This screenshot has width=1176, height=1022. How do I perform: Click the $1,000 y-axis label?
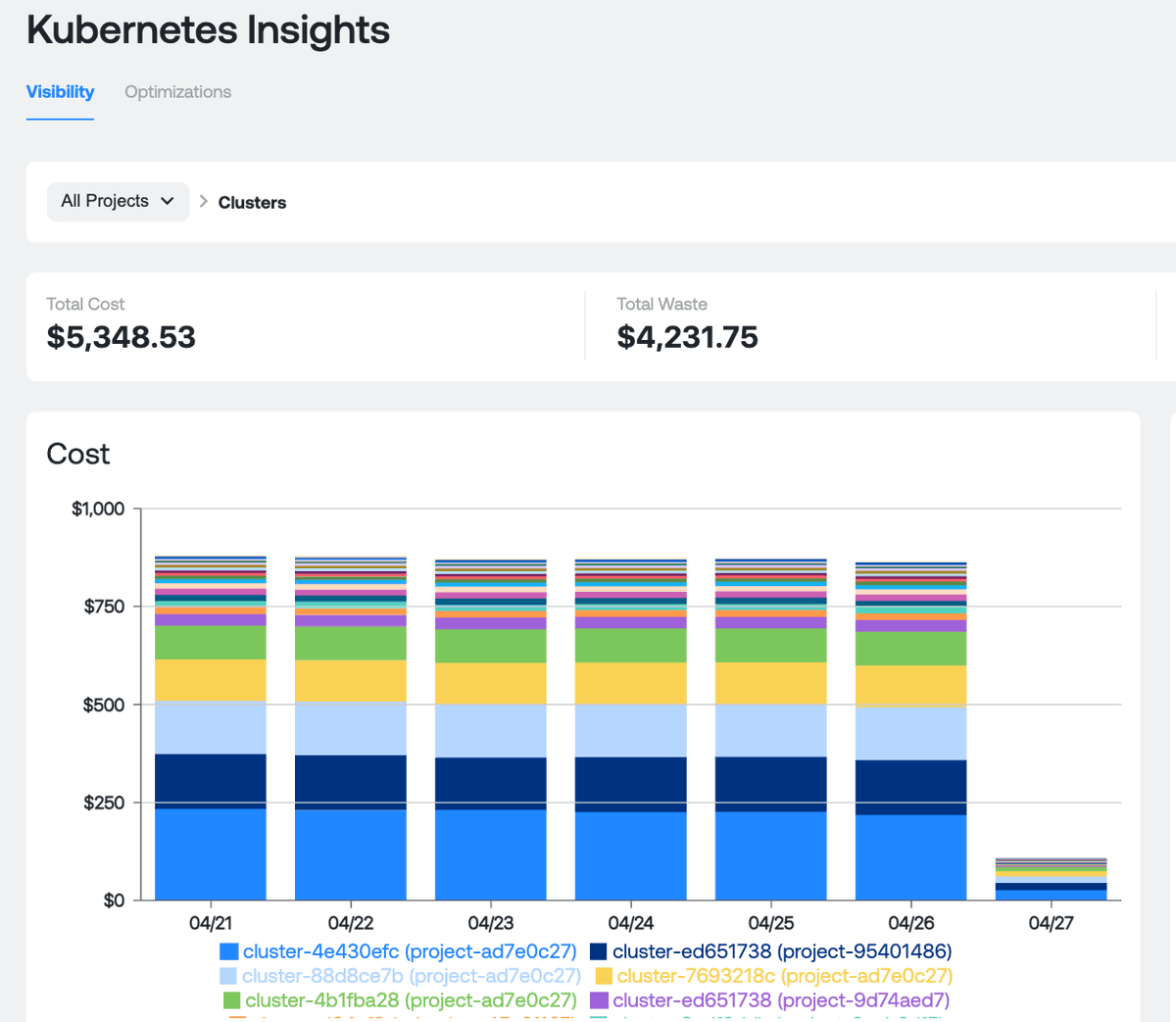click(x=98, y=509)
